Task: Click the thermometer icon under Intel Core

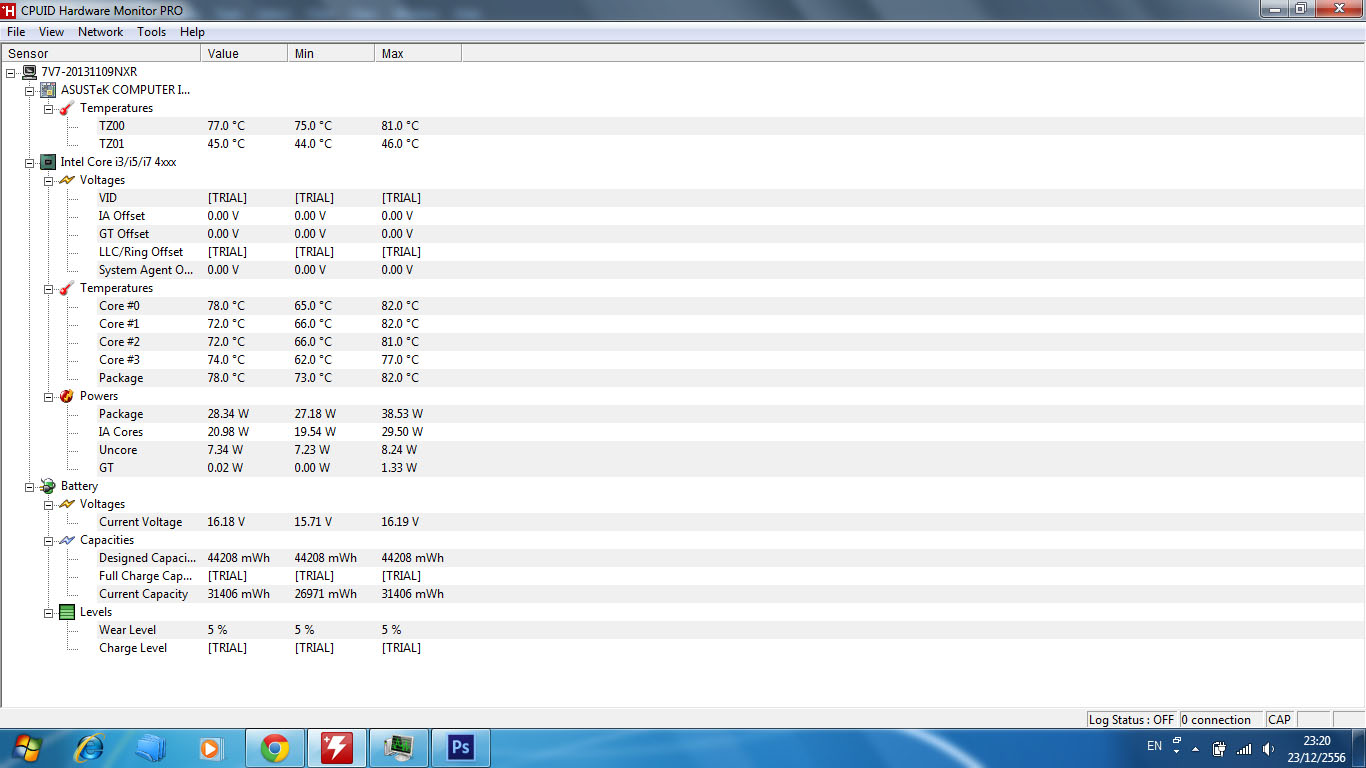Action: 67,288
